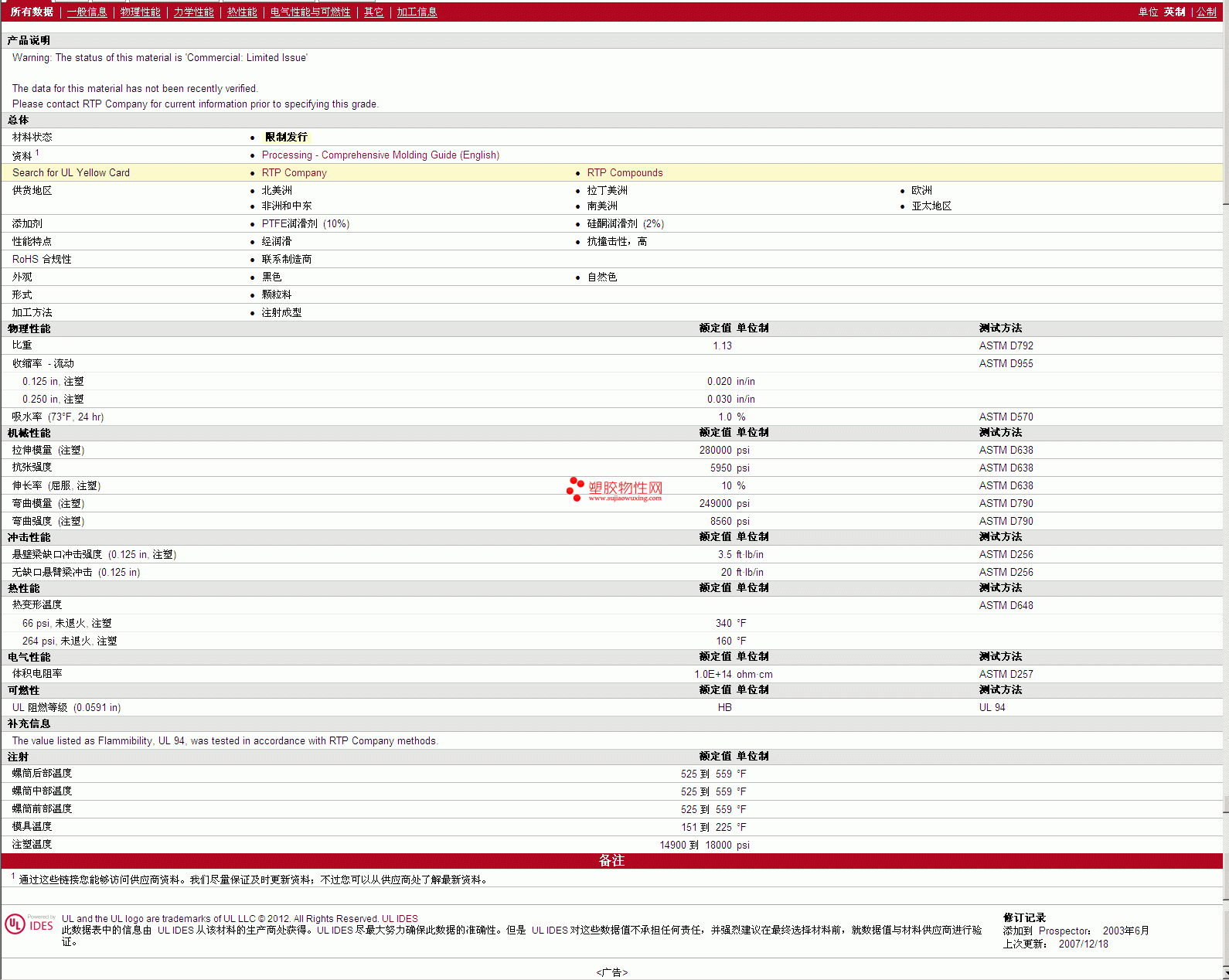Switch to the 其它 tab
Screen dimensions: 1229x980
pos(373,12)
